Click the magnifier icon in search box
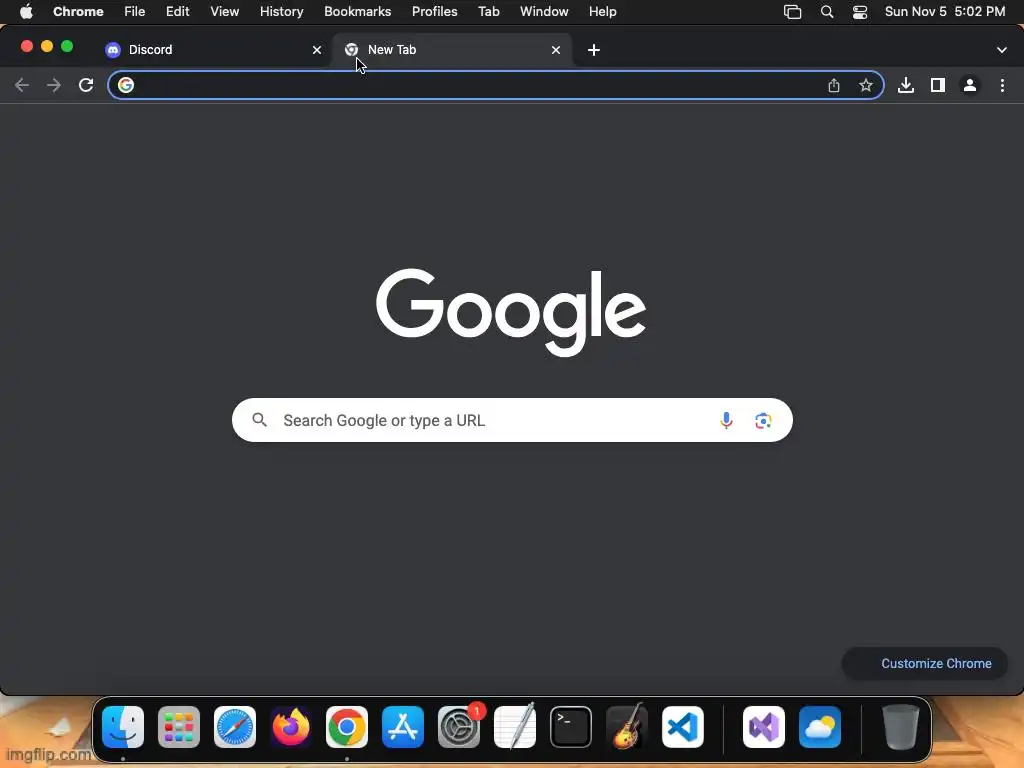The width and height of the screenshot is (1024, 768). coord(259,419)
